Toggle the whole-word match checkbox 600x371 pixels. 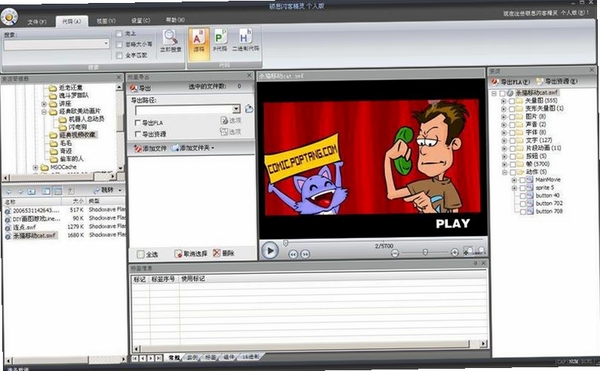tap(119, 56)
